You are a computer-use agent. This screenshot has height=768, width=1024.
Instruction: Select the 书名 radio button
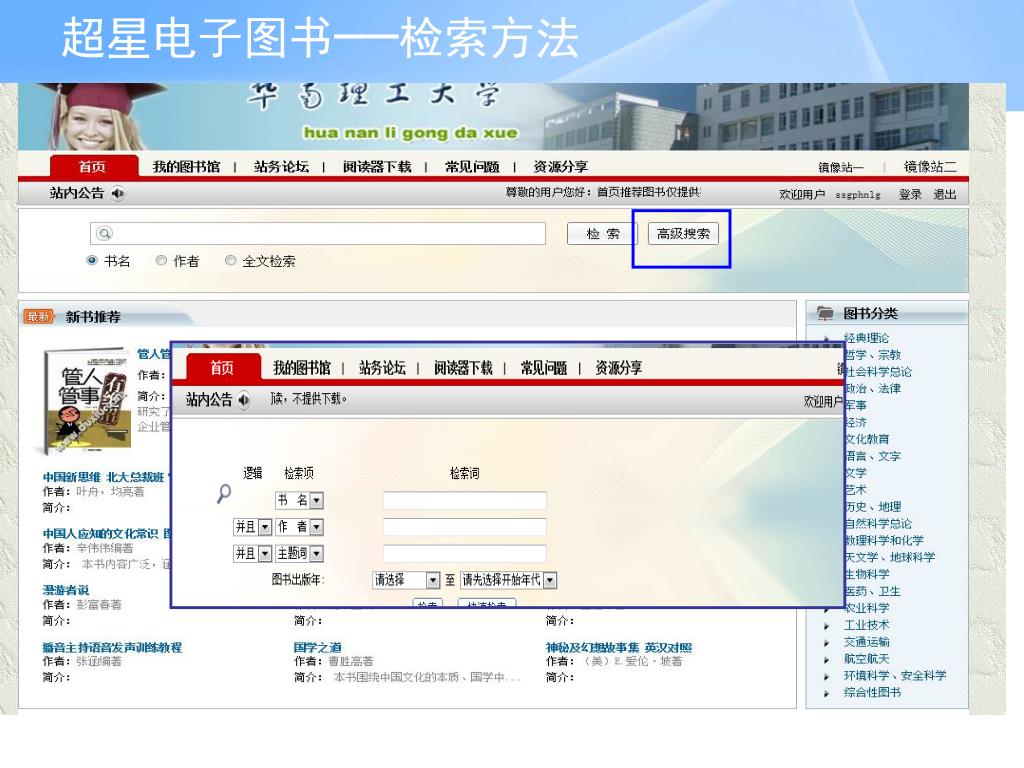(x=92, y=261)
